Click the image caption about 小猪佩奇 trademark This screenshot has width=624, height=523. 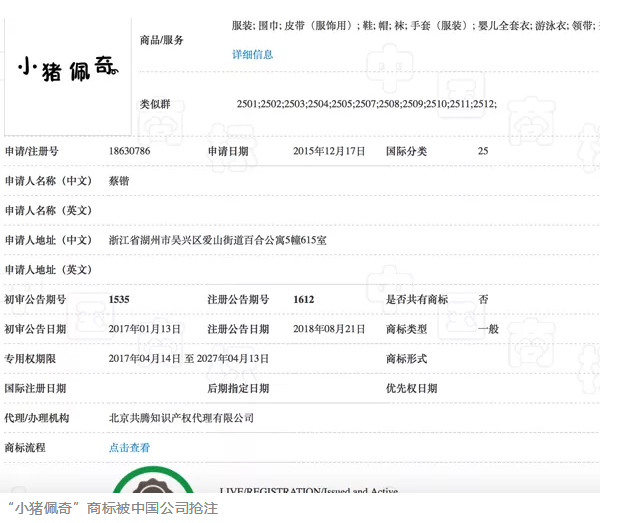(112, 508)
